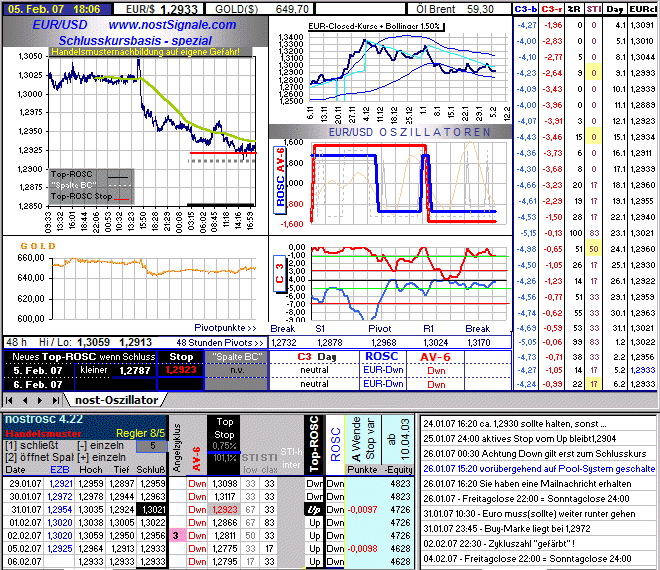
Task: Select Pivot value 1,2968
Action: (384, 343)
